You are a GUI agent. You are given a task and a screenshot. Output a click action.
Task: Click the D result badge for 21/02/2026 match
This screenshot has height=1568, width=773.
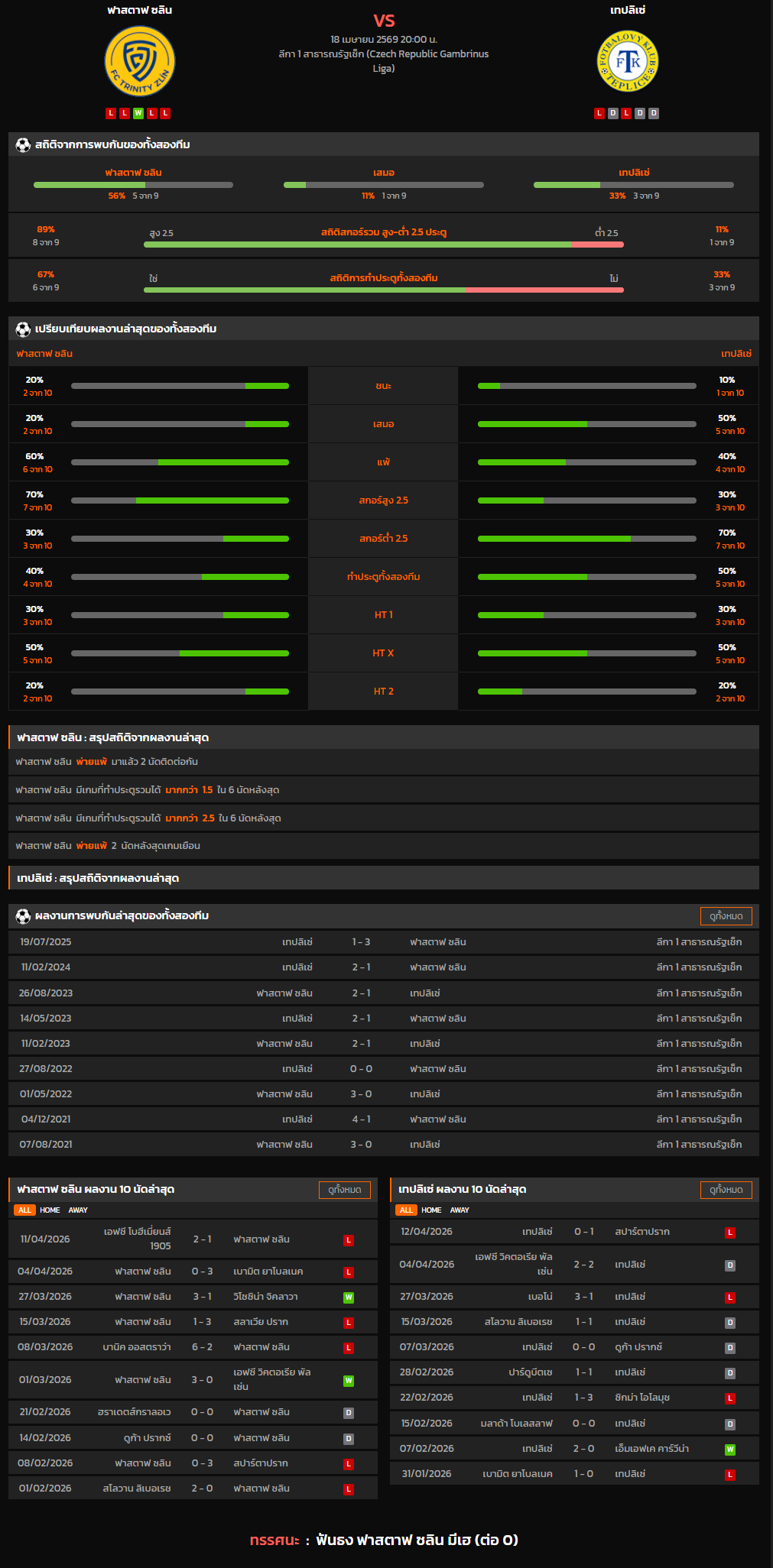click(x=349, y=1413)
